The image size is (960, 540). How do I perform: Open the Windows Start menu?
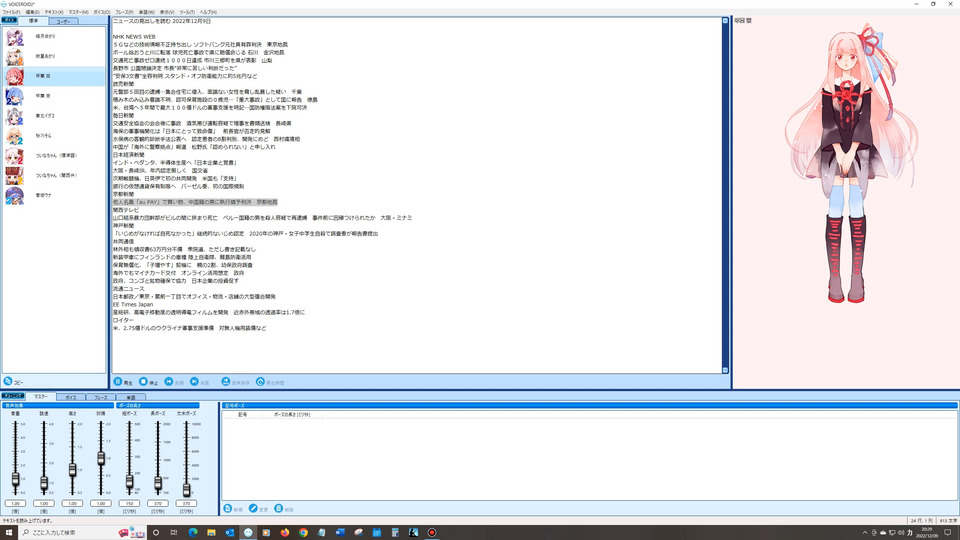9,532
